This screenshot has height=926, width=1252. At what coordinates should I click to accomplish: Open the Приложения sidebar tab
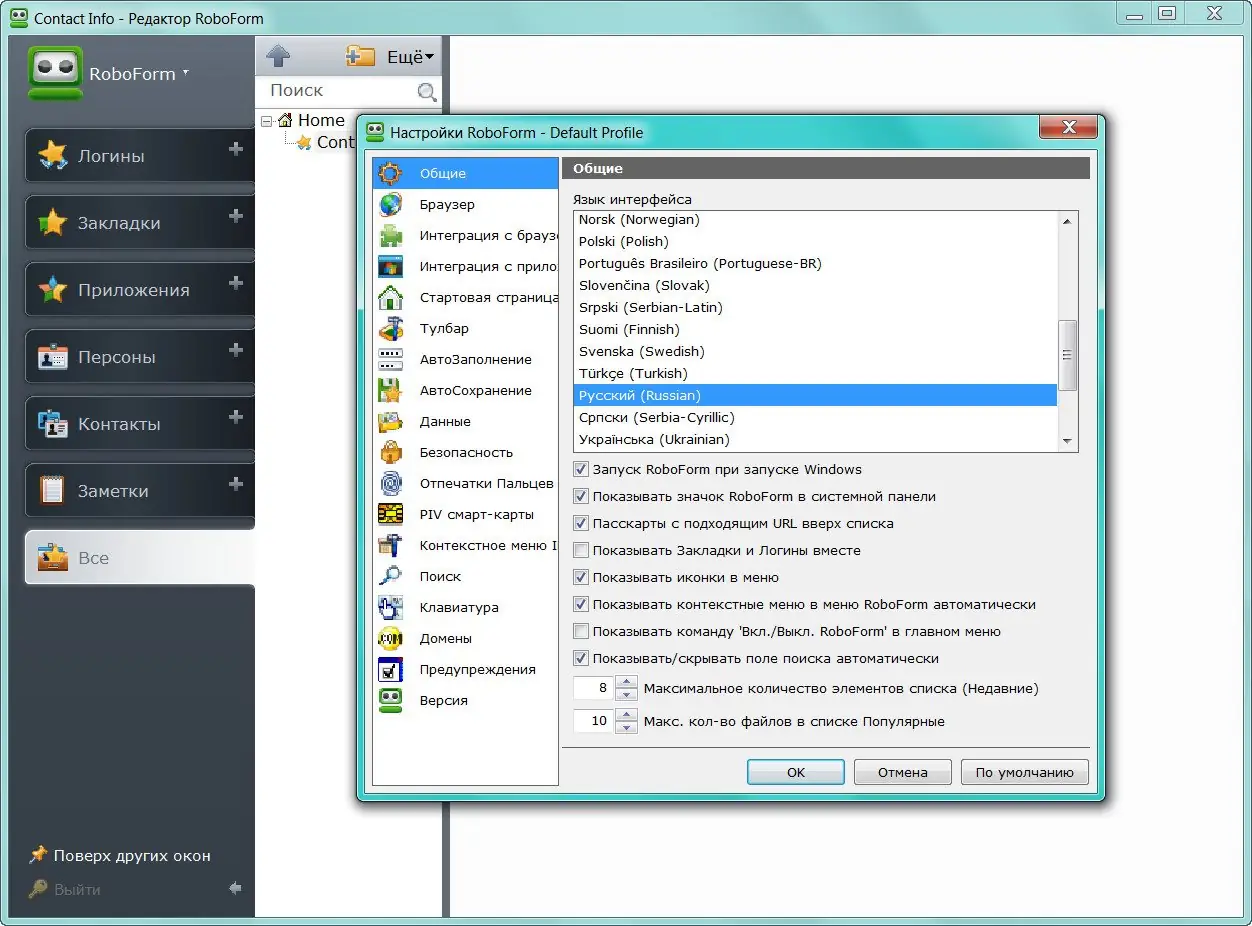(140, 290)
